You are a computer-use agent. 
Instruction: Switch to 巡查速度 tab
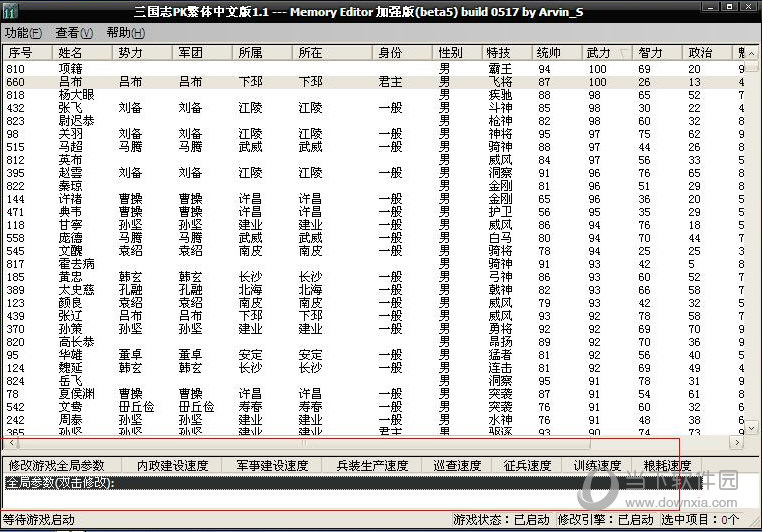(x=457, y=465)
